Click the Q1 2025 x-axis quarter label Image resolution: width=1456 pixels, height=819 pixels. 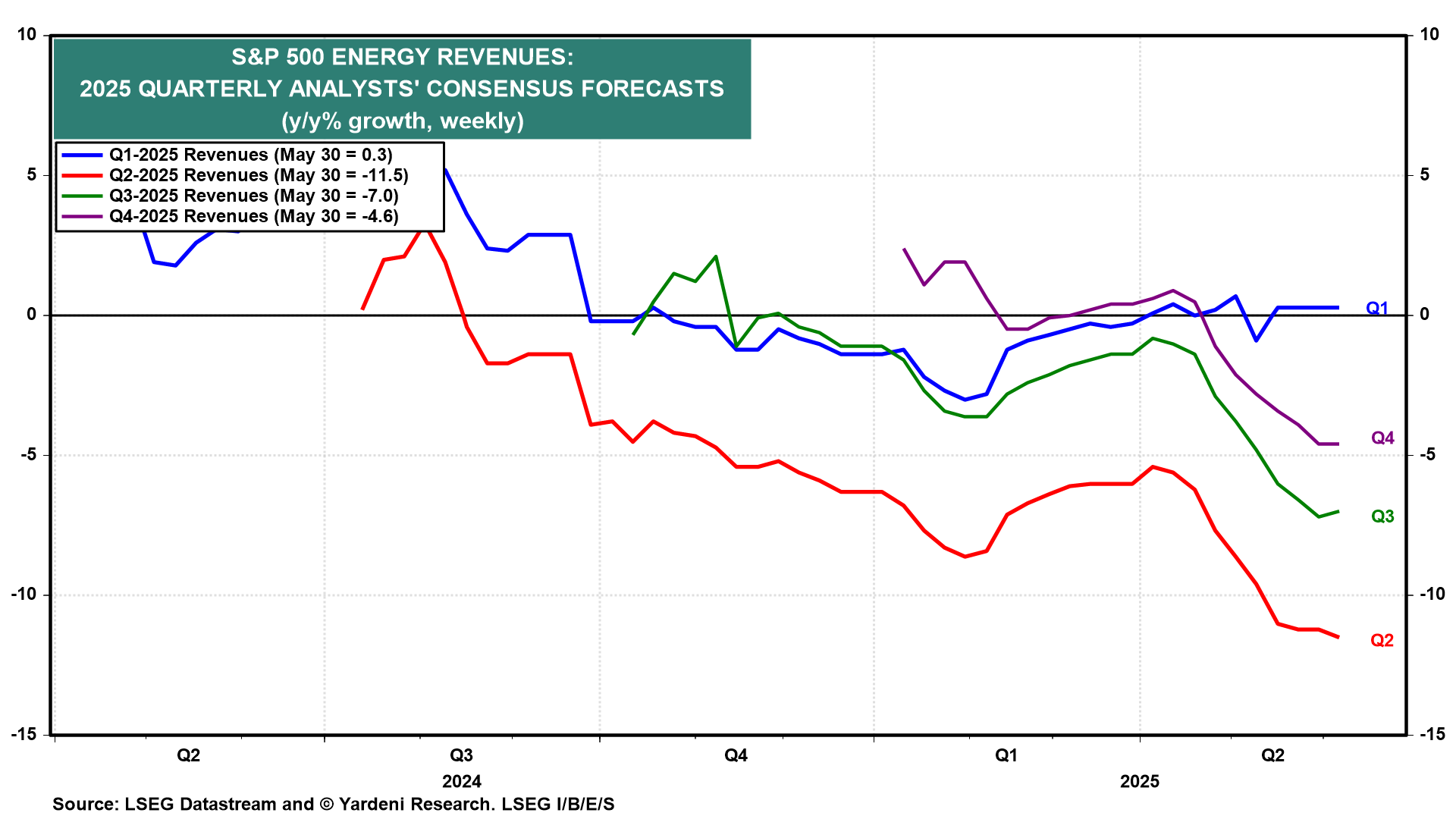pyautogui.click(x=1006, y=755)
